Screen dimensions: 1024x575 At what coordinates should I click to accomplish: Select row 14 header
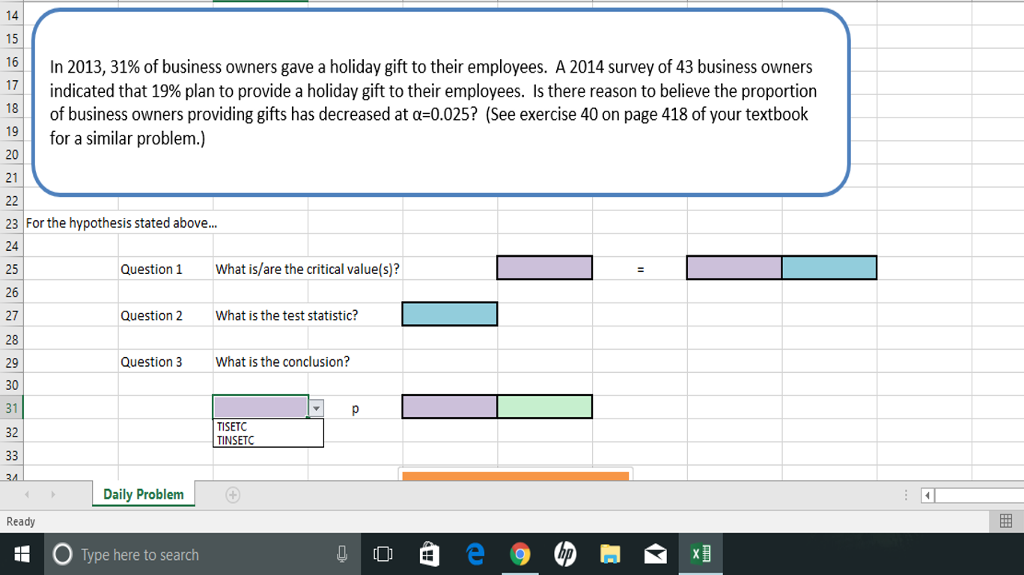click(x=12, y=15)
